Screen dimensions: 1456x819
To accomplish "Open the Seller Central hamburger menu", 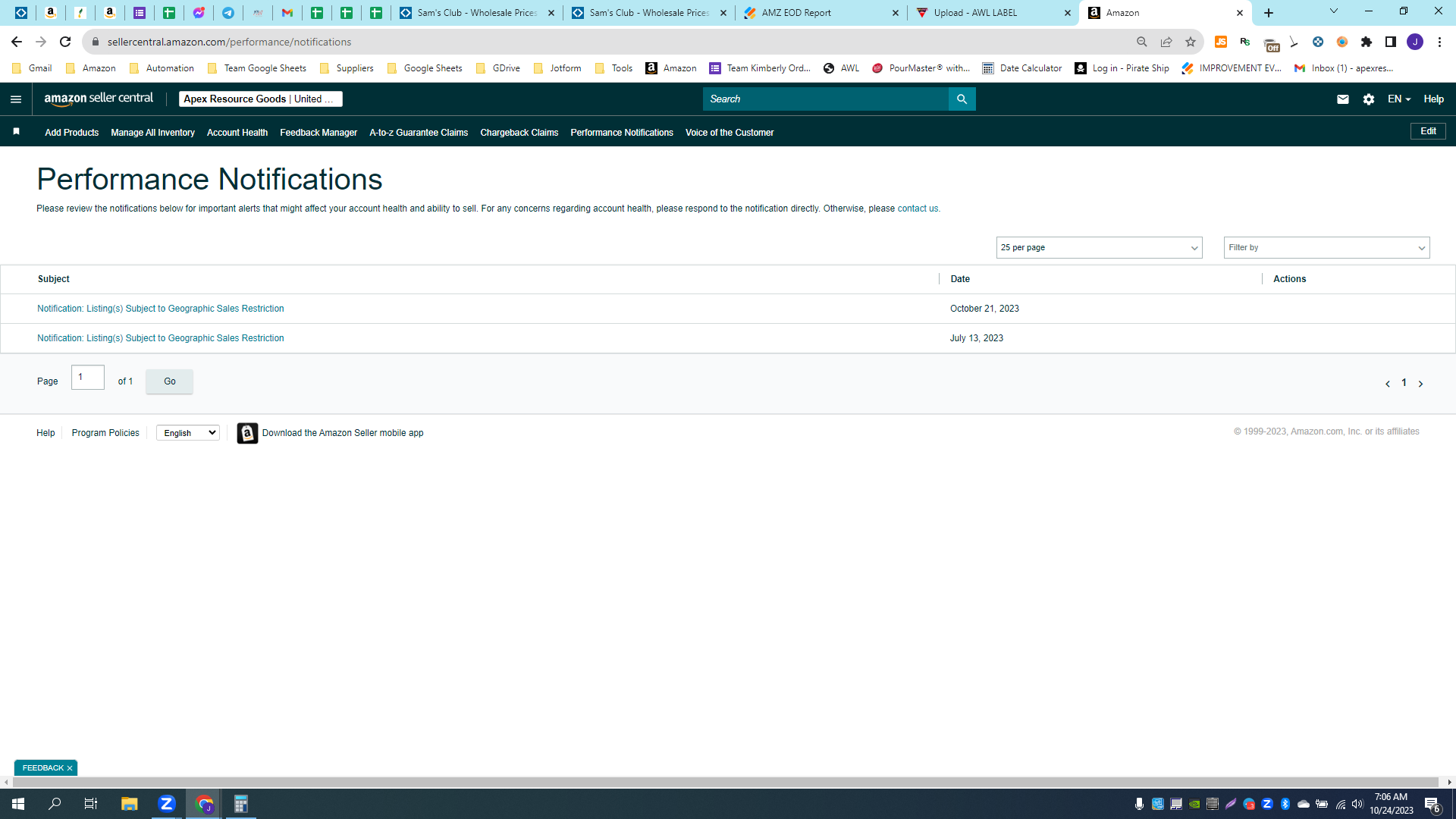I will click(16, 99).
